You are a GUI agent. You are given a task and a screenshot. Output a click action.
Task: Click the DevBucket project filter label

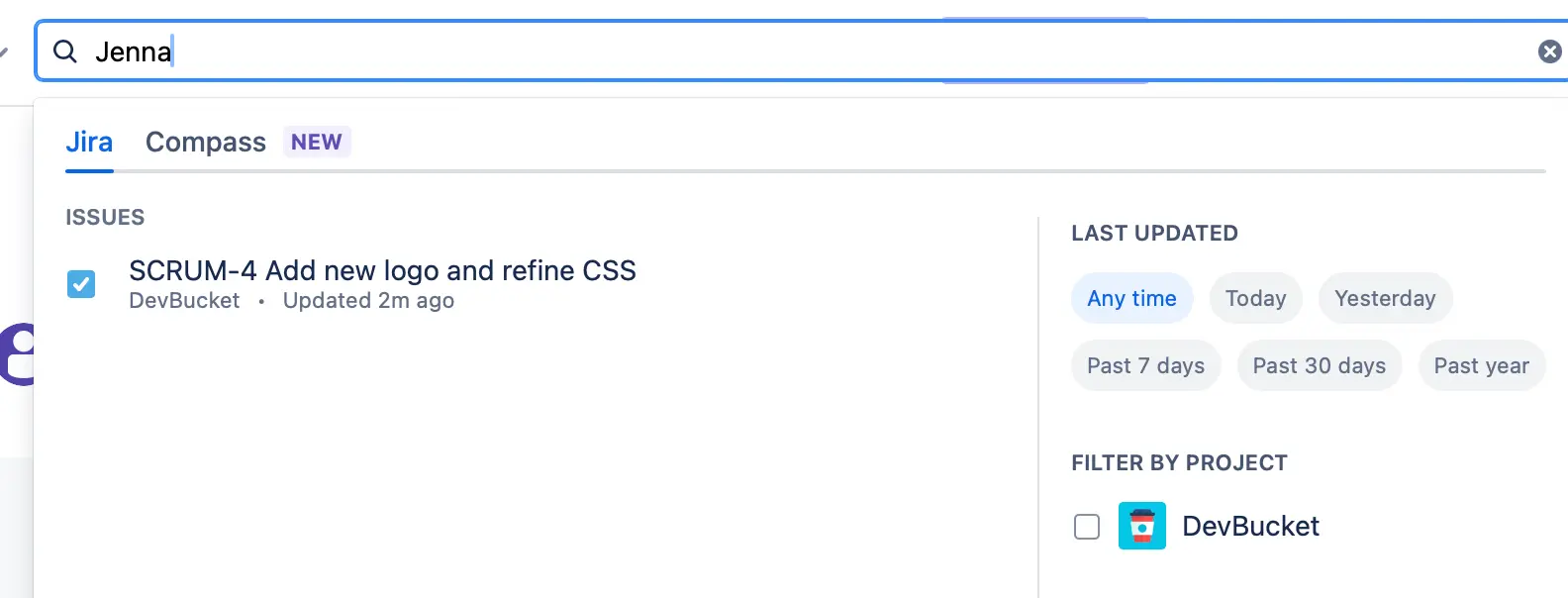1250,526
